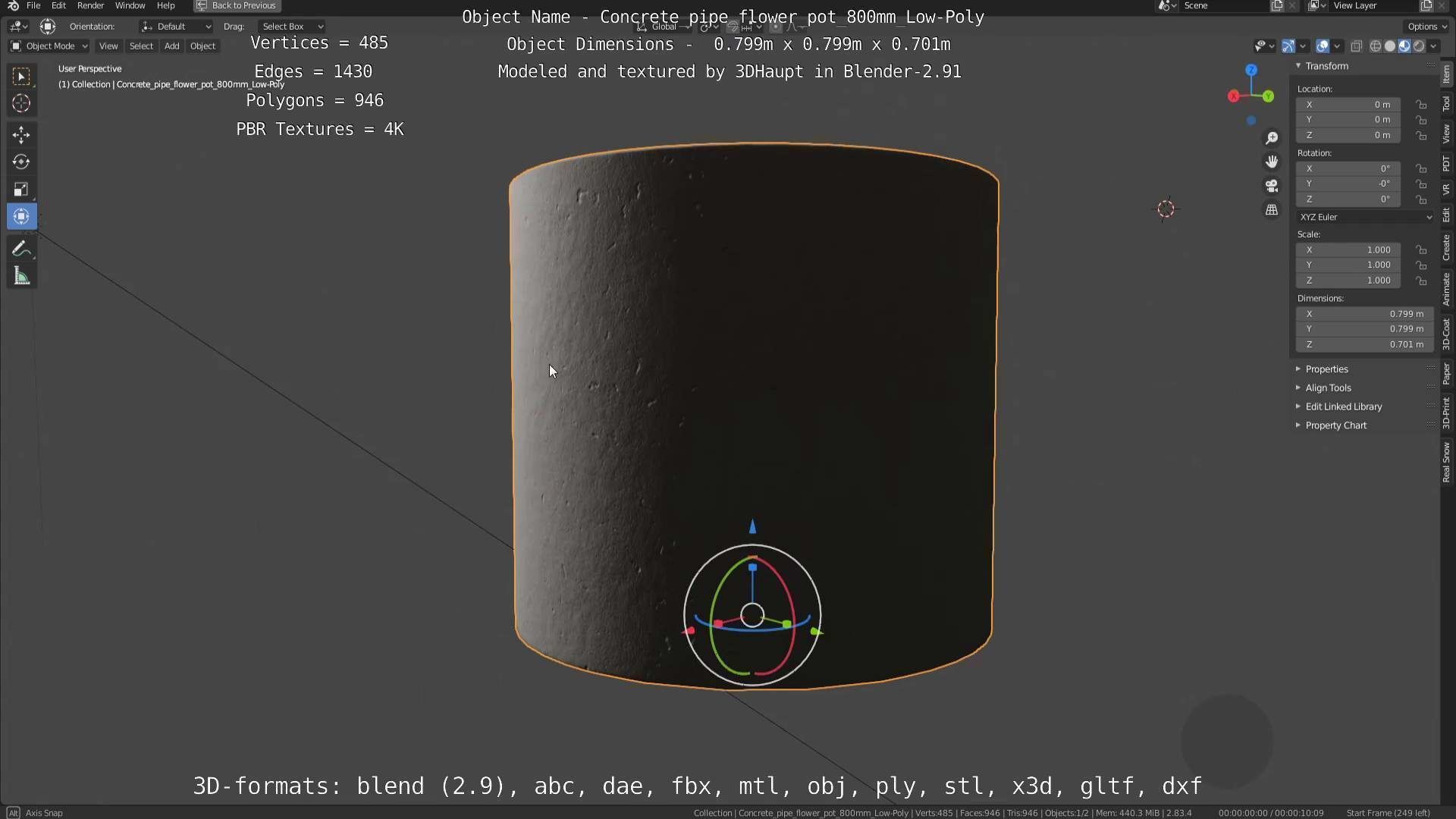
Task: Click the active tool icon in header
Action: pos(48,27)
